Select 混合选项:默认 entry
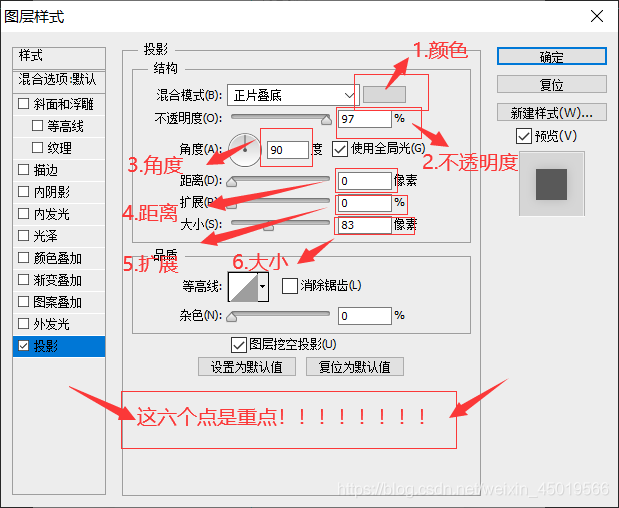 tap(59, 80)
